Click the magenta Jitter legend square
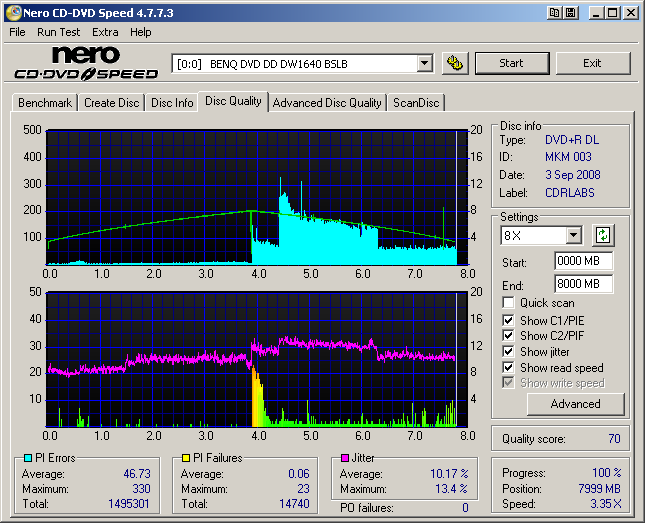 point(344,458)
